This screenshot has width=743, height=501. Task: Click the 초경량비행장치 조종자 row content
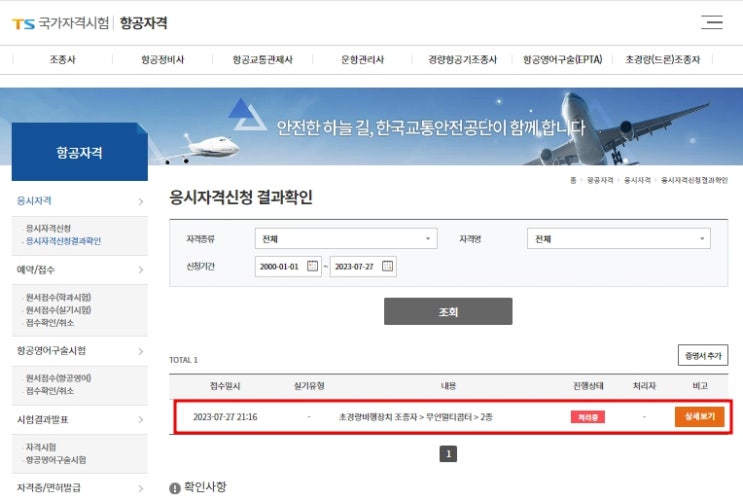(416, 417)
